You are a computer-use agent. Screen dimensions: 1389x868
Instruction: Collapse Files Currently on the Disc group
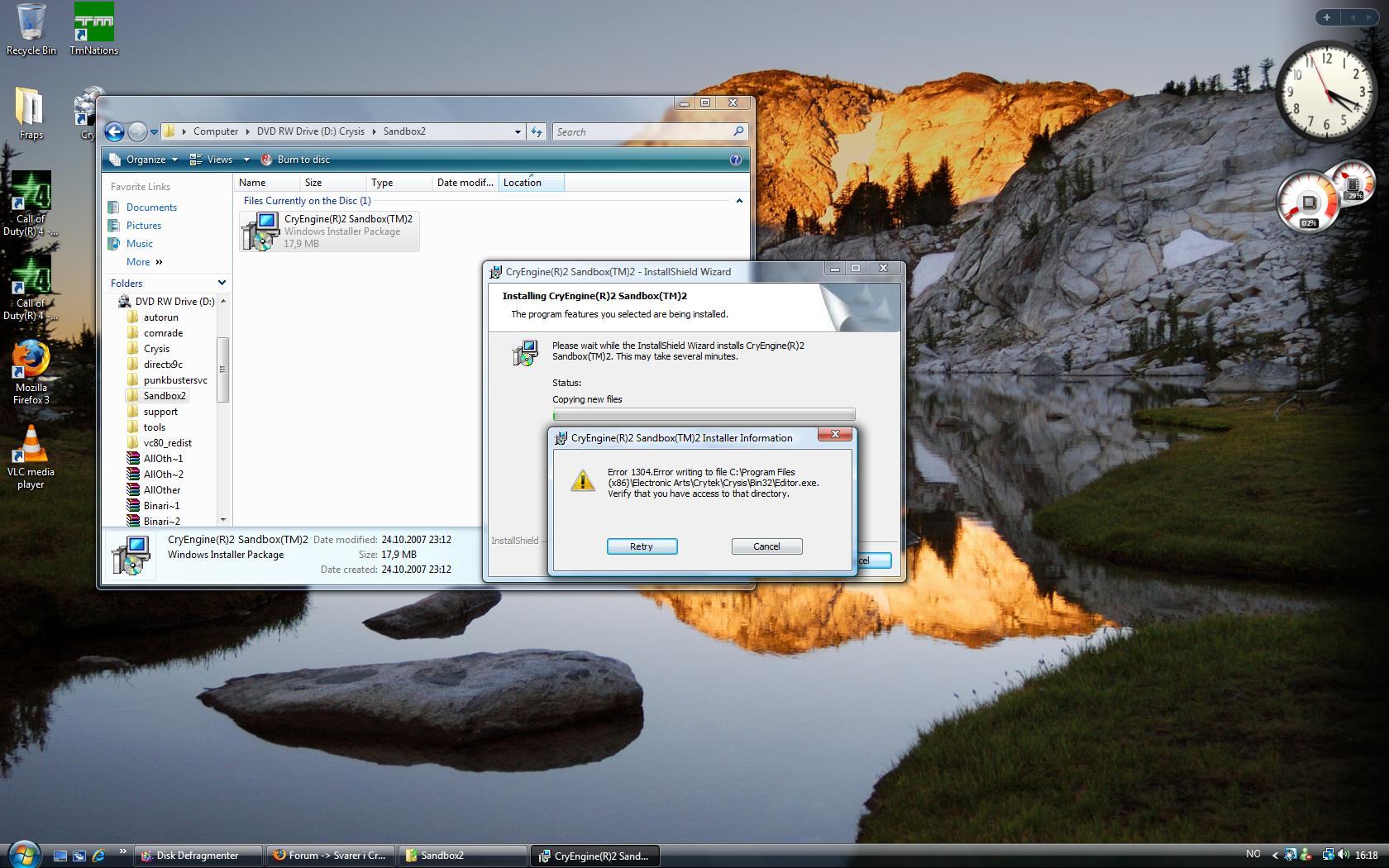coord(739,201)
